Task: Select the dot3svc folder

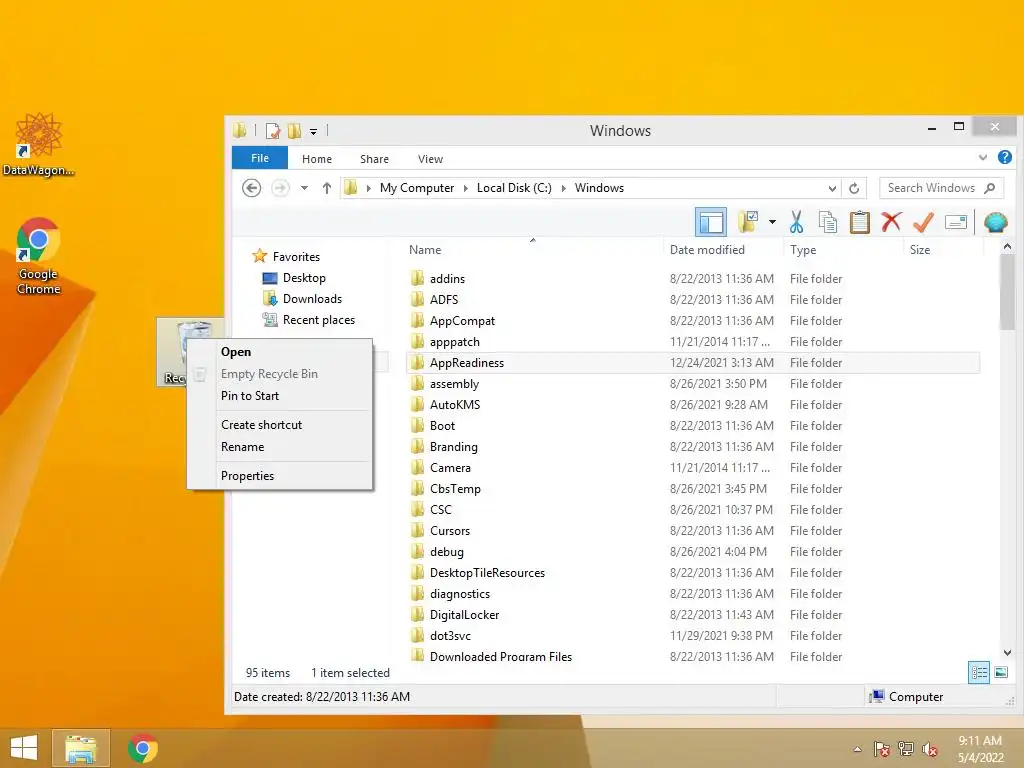Action: (692, 635)
